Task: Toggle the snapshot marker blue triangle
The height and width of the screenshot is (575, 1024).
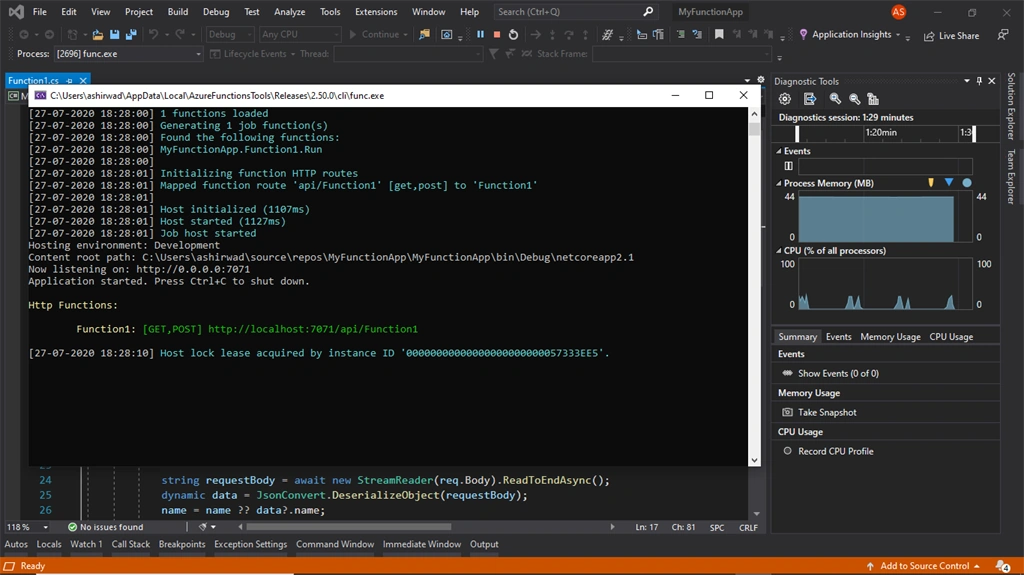Action: pyautogui.click(x=949, y=182)
